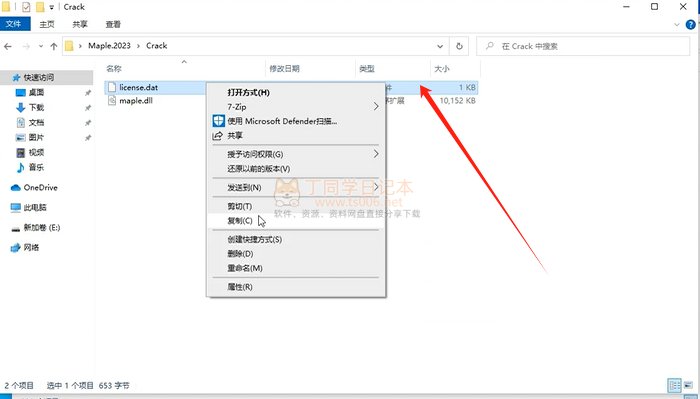Click the new folder quick access icon
700x399 pixels.
click(x=40, y=7)
